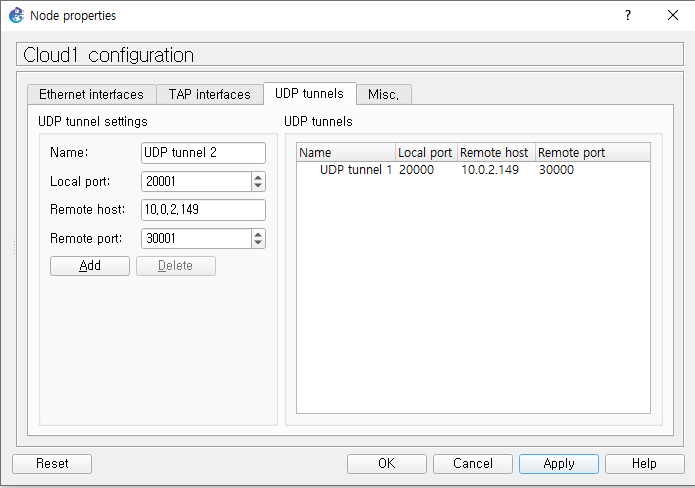
Task: Decrease the Remote port value with down arrow
Action: click(x=258, y=243)
